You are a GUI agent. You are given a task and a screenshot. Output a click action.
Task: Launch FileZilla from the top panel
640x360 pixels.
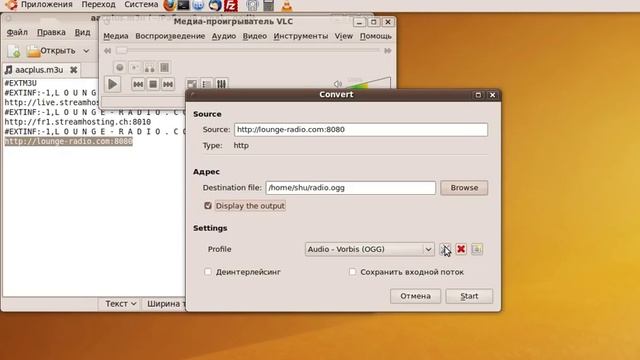(231, 5)
